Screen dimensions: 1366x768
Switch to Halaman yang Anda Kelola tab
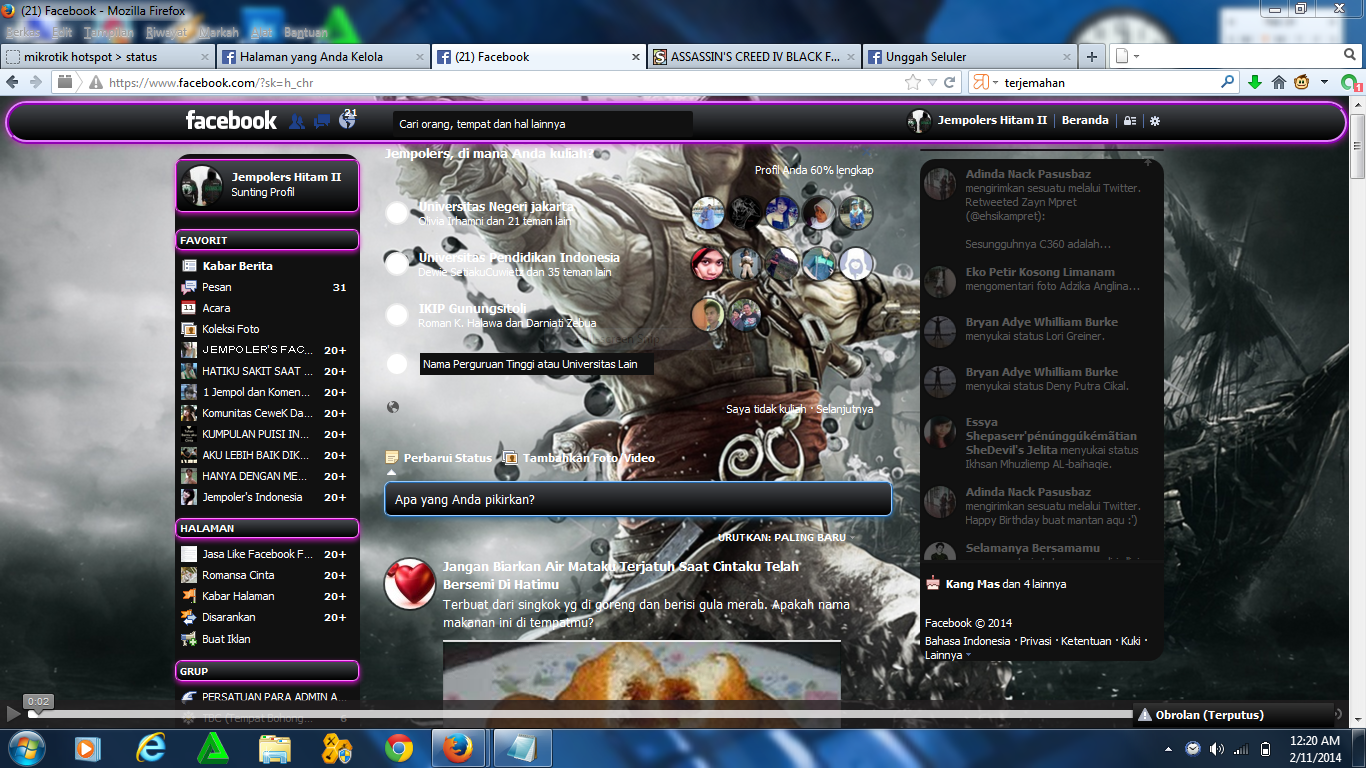(323, 57)
